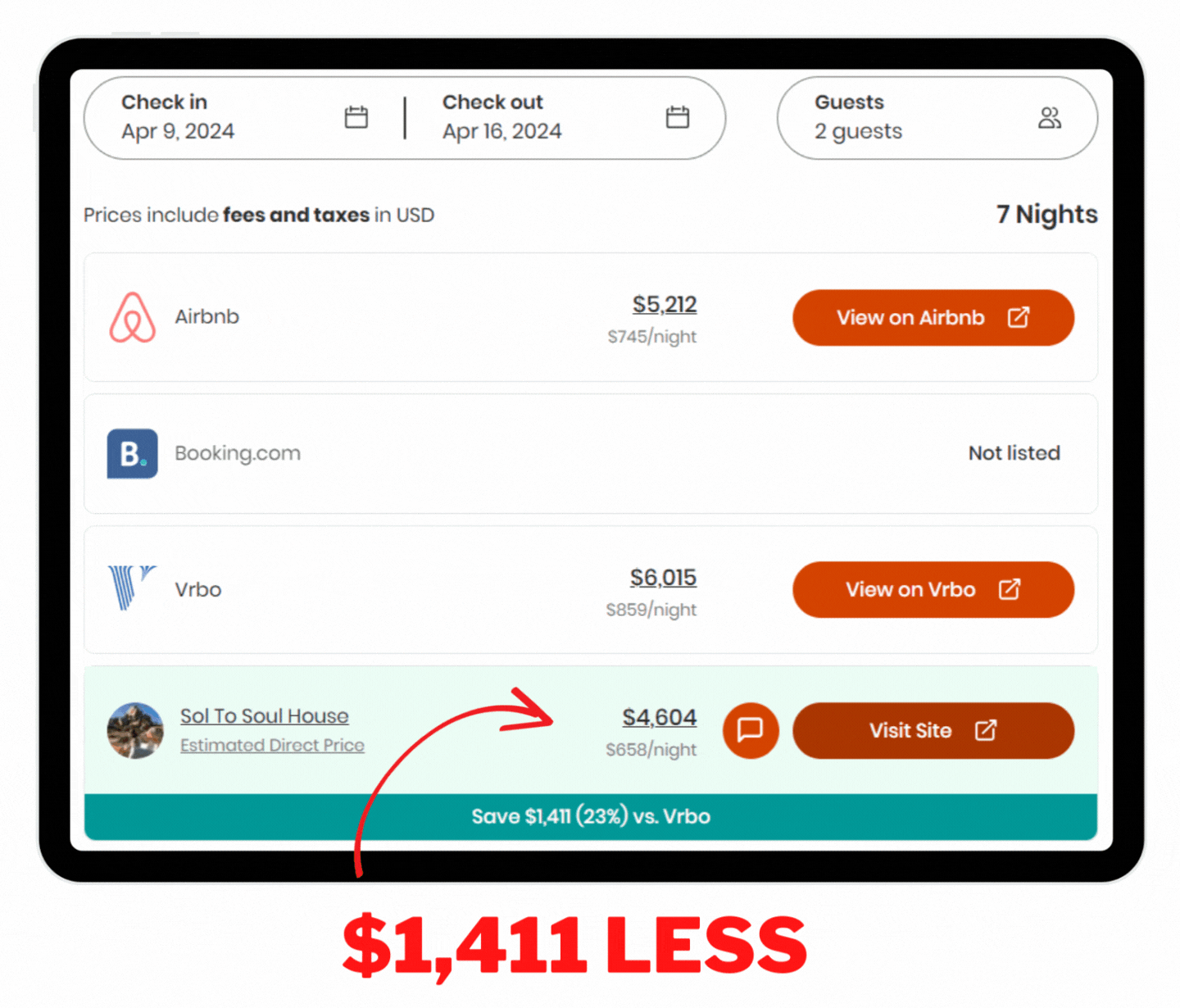This screenshot has height=1008, width=1180.
Task: Open the orange chat message icon
Action: click(x=751, y=730)
